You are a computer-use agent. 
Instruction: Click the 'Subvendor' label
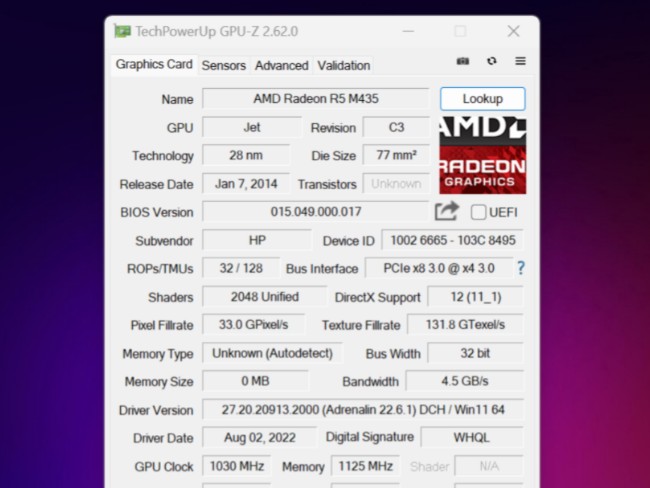(164, 240)
